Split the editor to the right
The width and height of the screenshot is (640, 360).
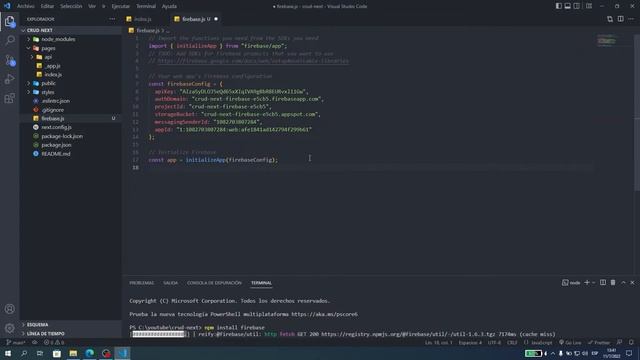(x=620, y=19)
